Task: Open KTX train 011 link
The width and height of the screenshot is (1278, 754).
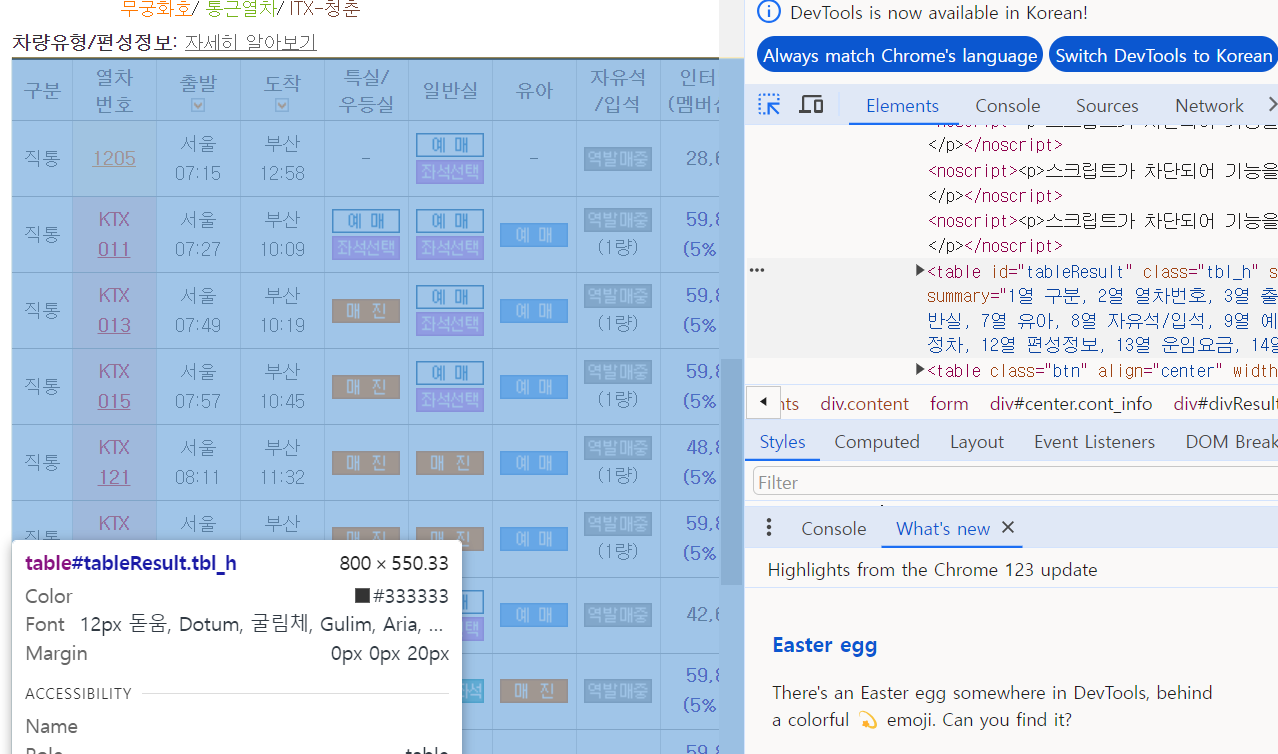Action: point(114,249)
